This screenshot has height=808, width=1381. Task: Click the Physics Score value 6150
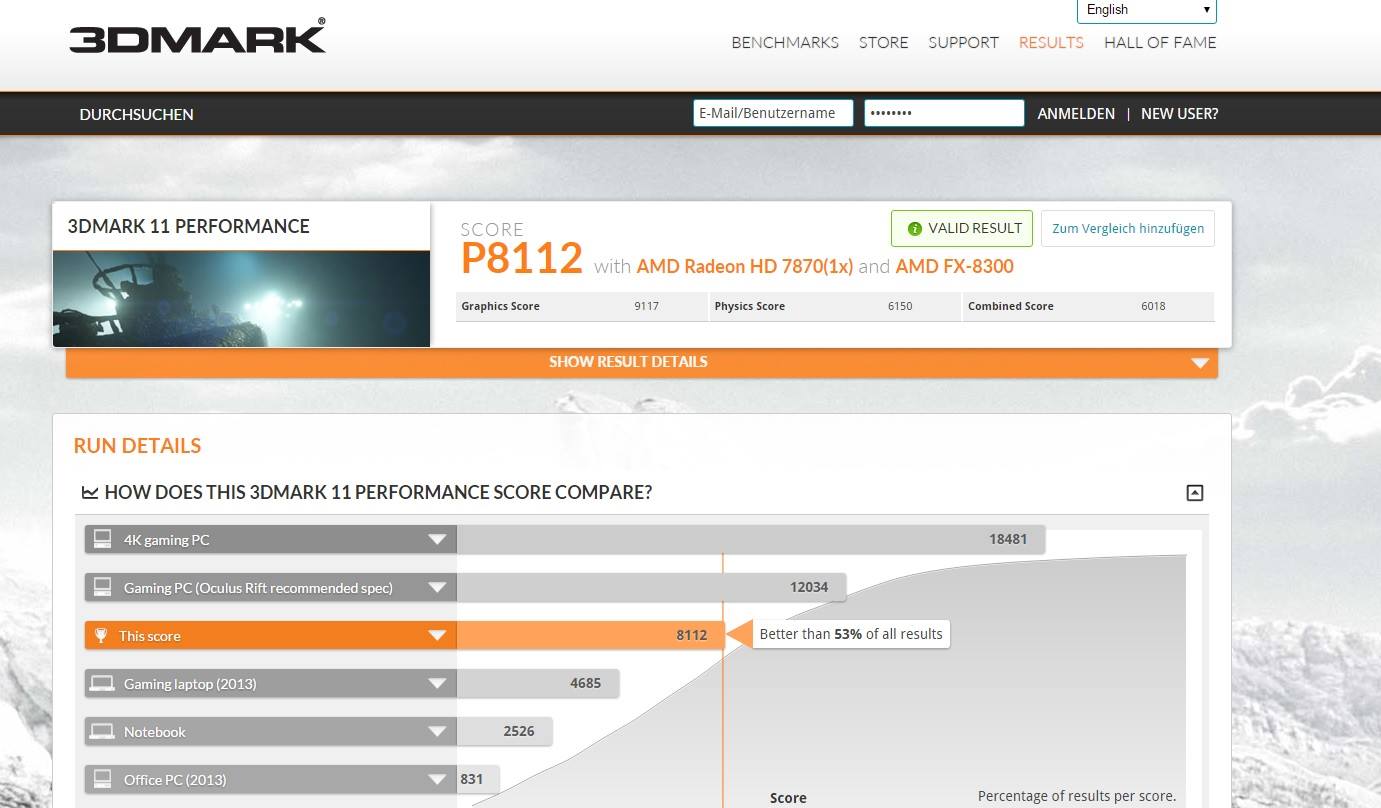tap(900, 306)
